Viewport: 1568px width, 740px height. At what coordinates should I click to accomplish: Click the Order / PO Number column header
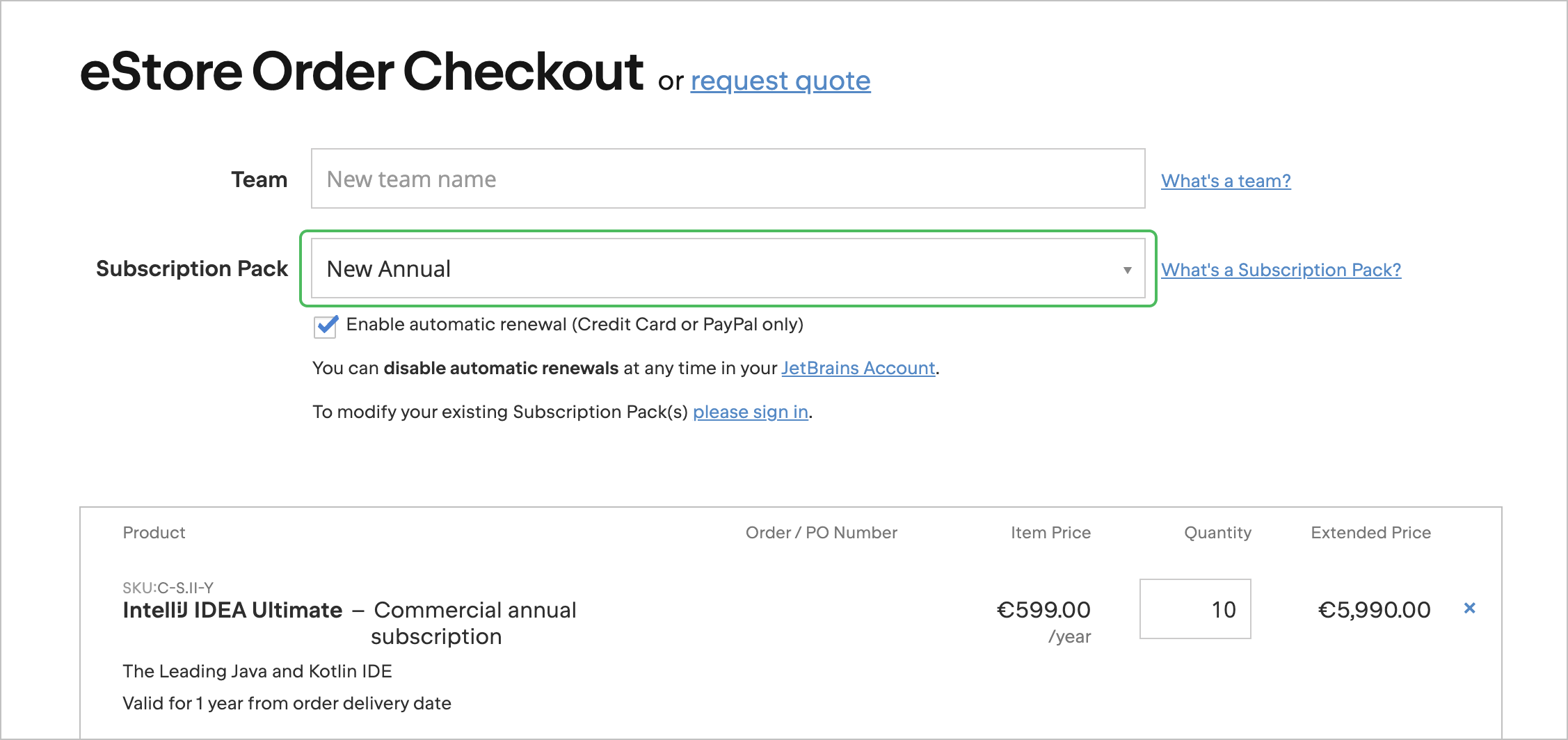pyautogui.click(x=821, y=533)
